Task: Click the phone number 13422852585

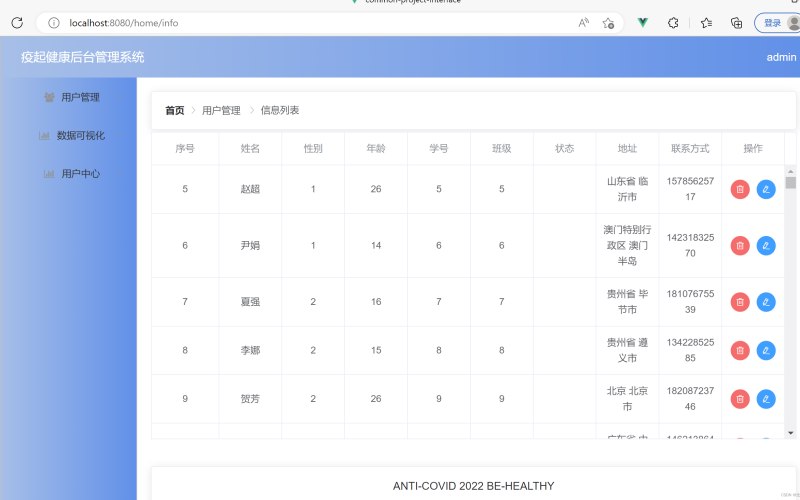Action: 690,350
